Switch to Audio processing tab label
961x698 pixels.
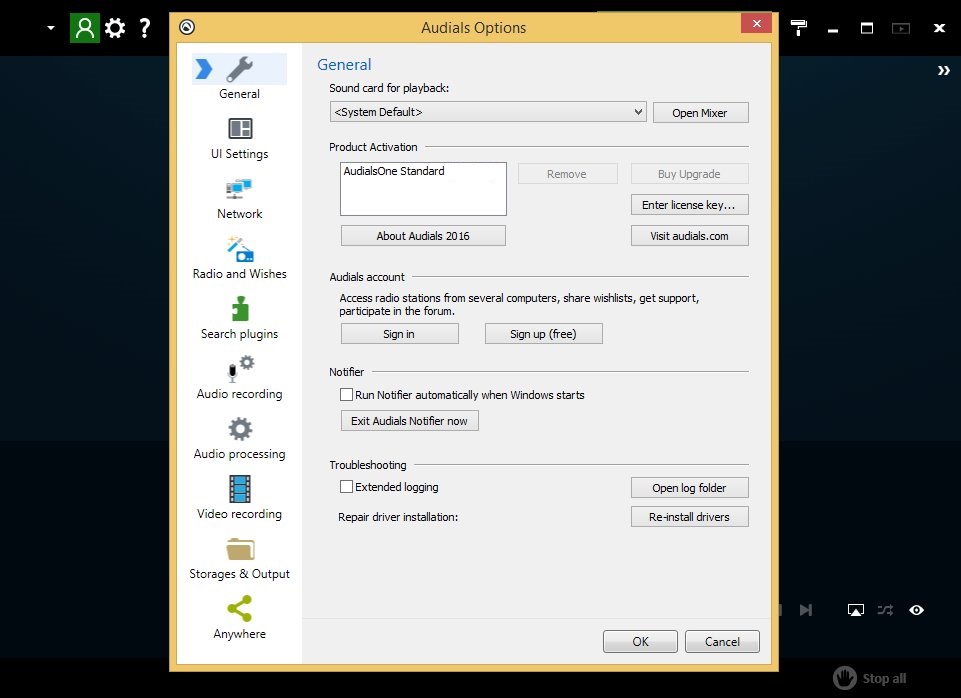[240, 454]
